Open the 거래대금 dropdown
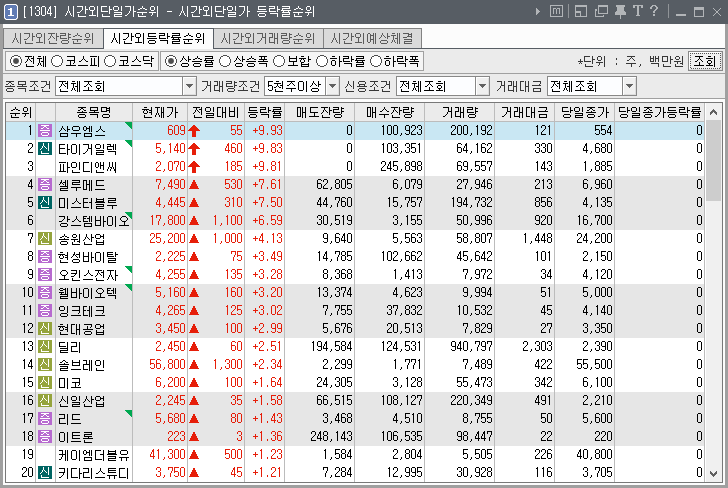Image resolution: width=728 pixels, height=488 pixels. [629, 86]
